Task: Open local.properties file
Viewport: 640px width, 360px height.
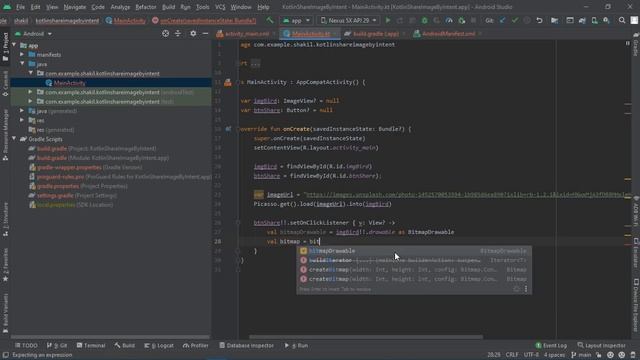Action: (x=71, y=205)
